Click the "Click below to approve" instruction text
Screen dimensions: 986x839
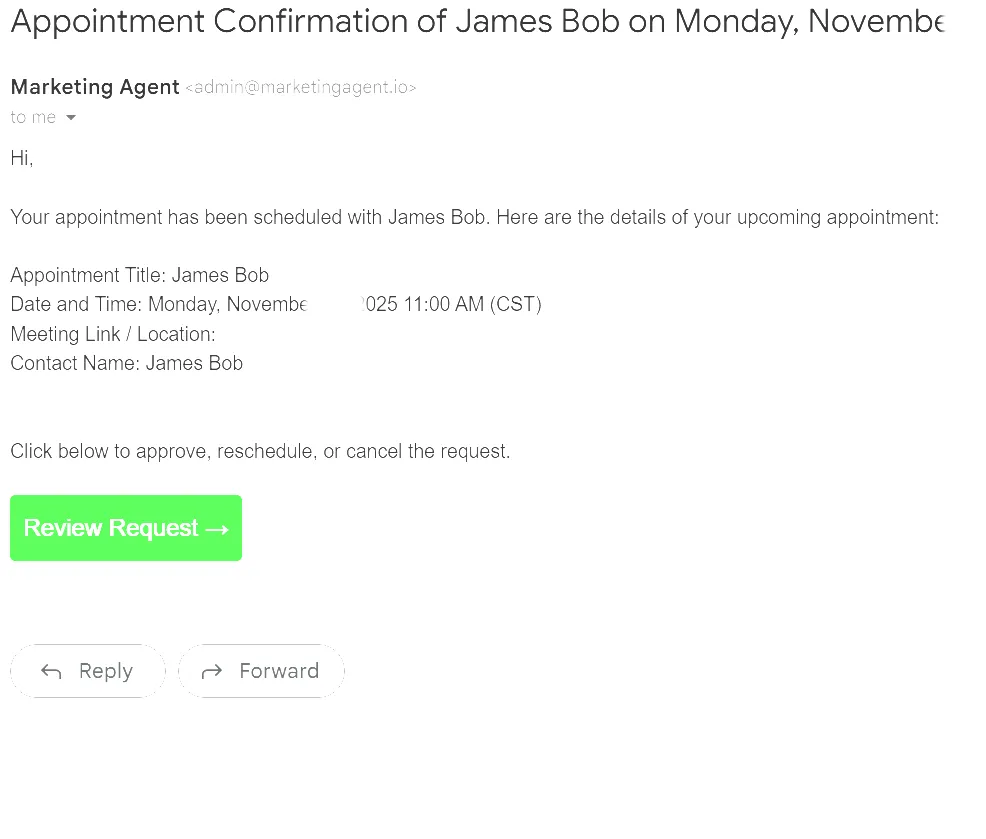[x=260, y=451]
